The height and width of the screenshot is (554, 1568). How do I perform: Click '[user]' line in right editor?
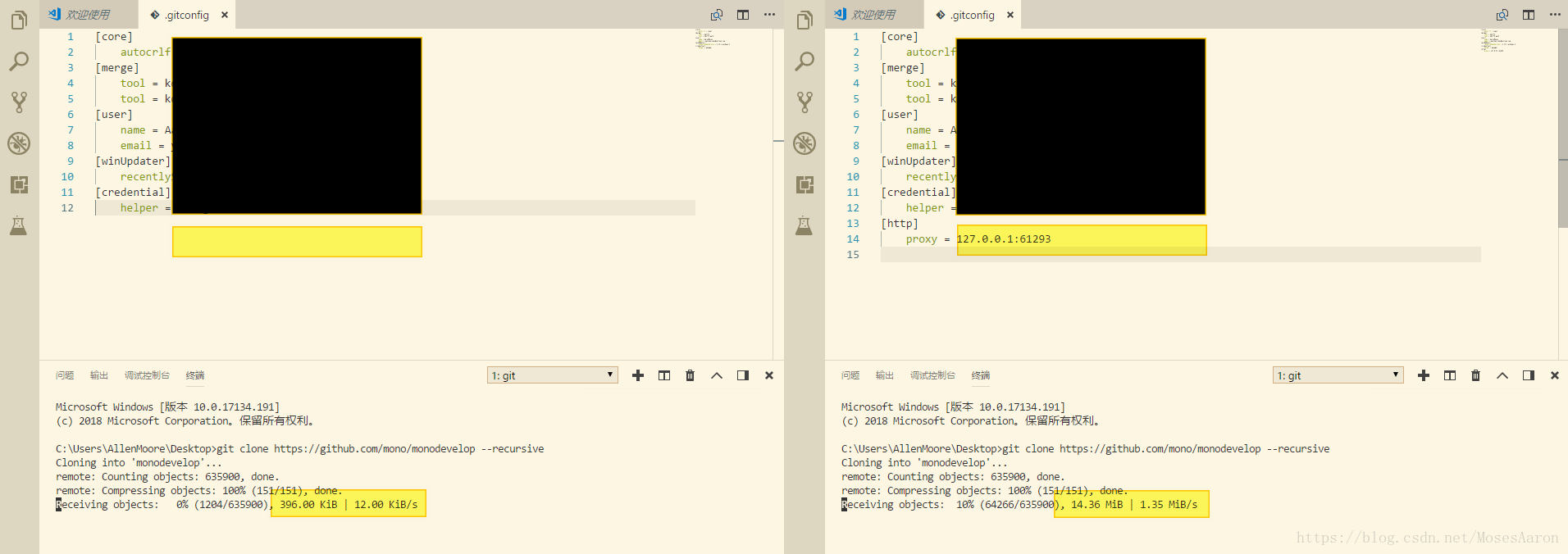tap(900, 115)
